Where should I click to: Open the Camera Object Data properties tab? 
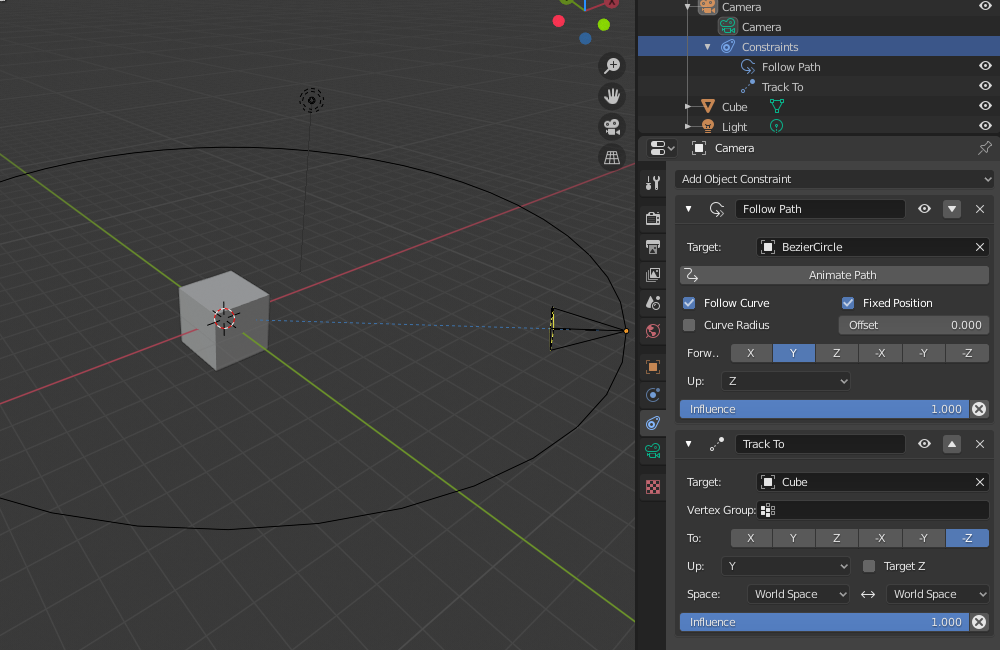[x=652, y=451]
